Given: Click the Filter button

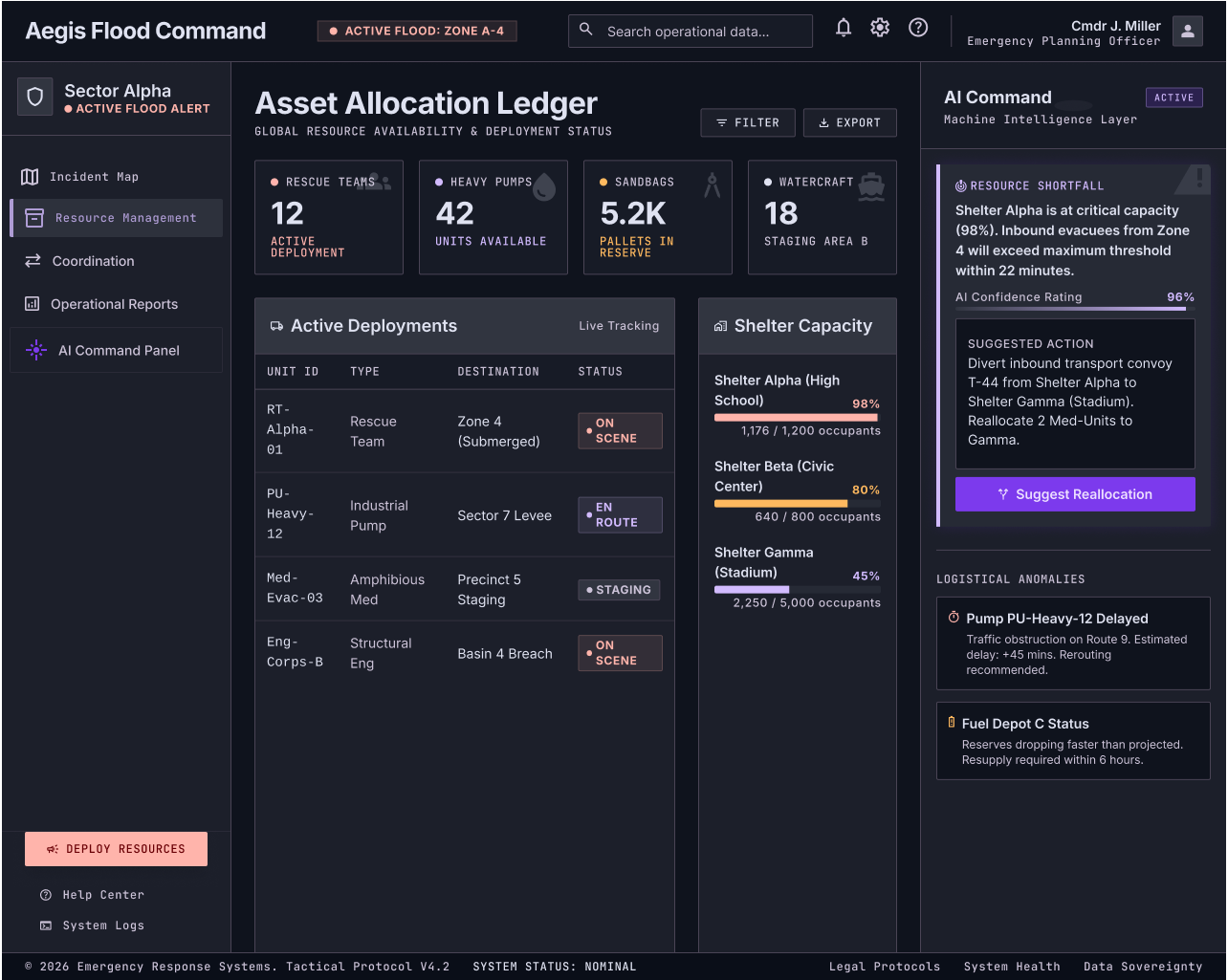Looking at the screenshot, I should pos(748,122).
